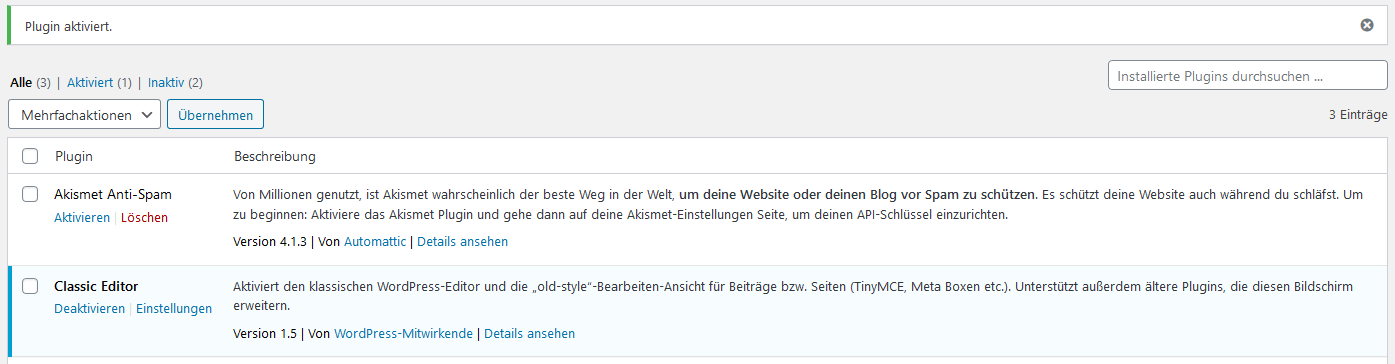
Task: Check the Akismet Anti-Spam checkbox
Action: click(x=30, y=194)
